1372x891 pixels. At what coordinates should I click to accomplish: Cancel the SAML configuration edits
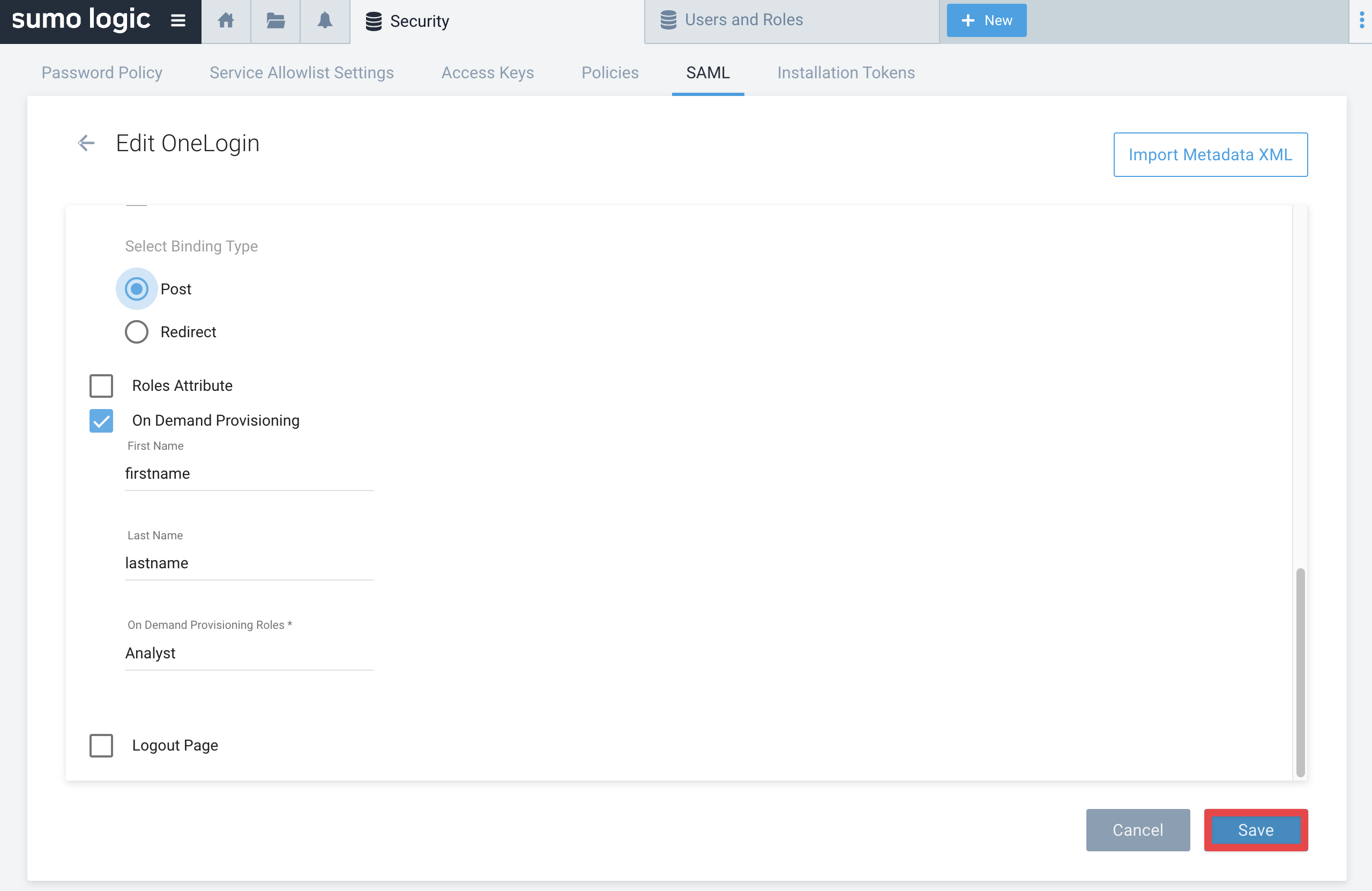click(1137, 829)
